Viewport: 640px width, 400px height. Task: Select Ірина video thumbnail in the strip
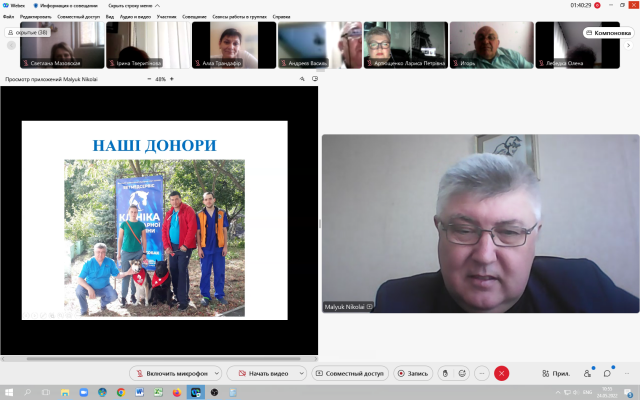[148, 45]
